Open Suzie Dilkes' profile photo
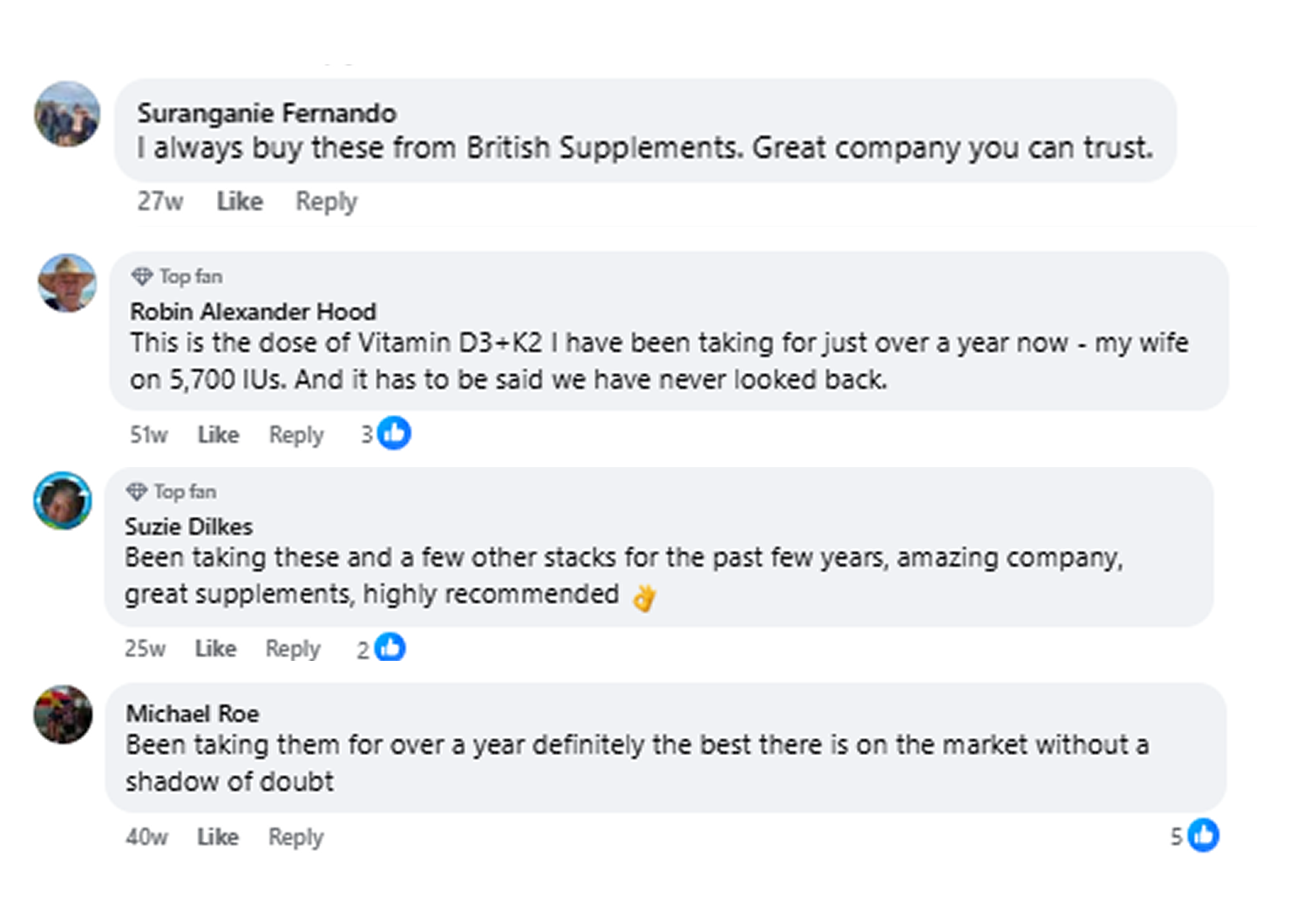The width and height of the screenshot is (1290, 924). (63, 500)
